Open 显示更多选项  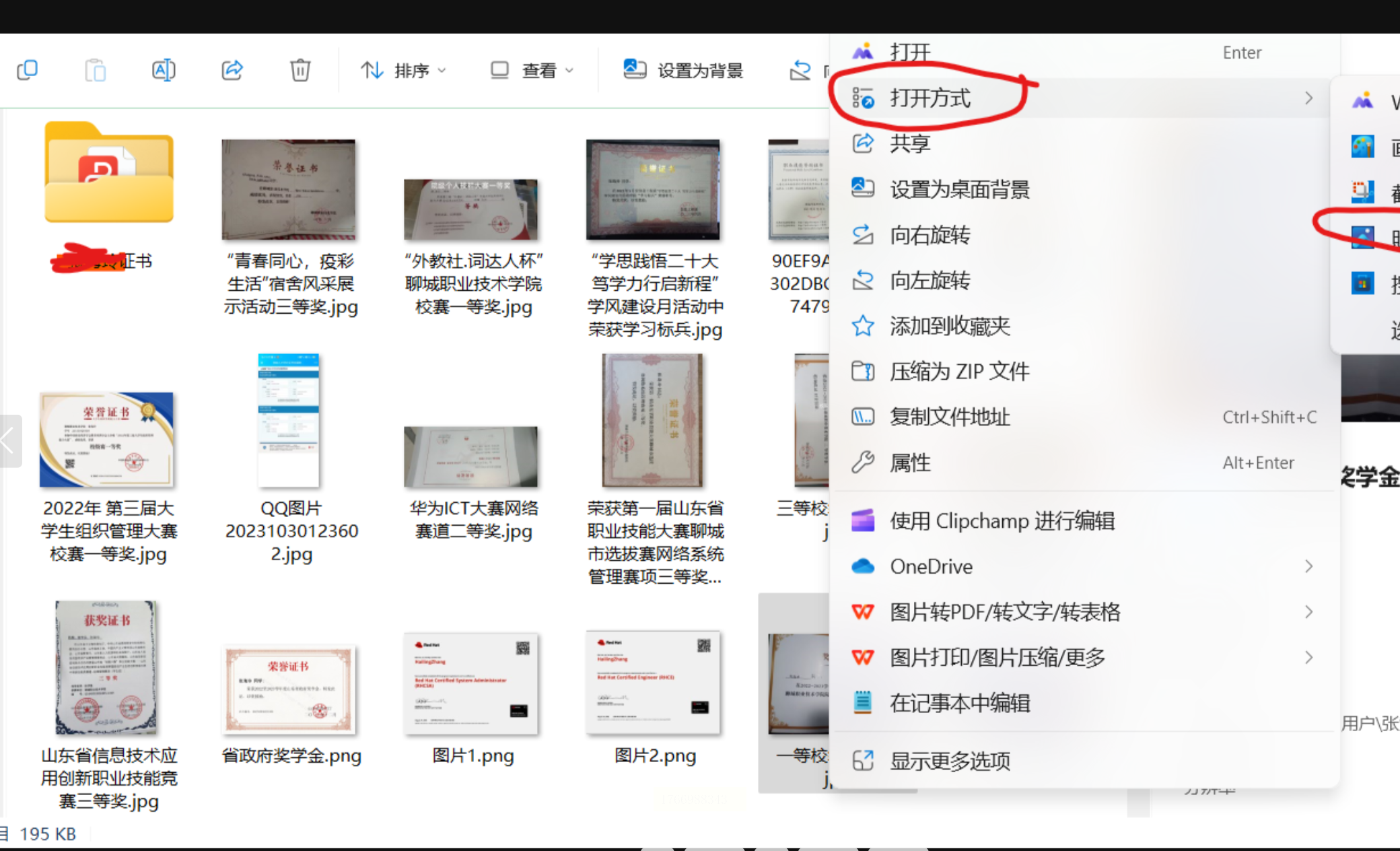[949, 761]
